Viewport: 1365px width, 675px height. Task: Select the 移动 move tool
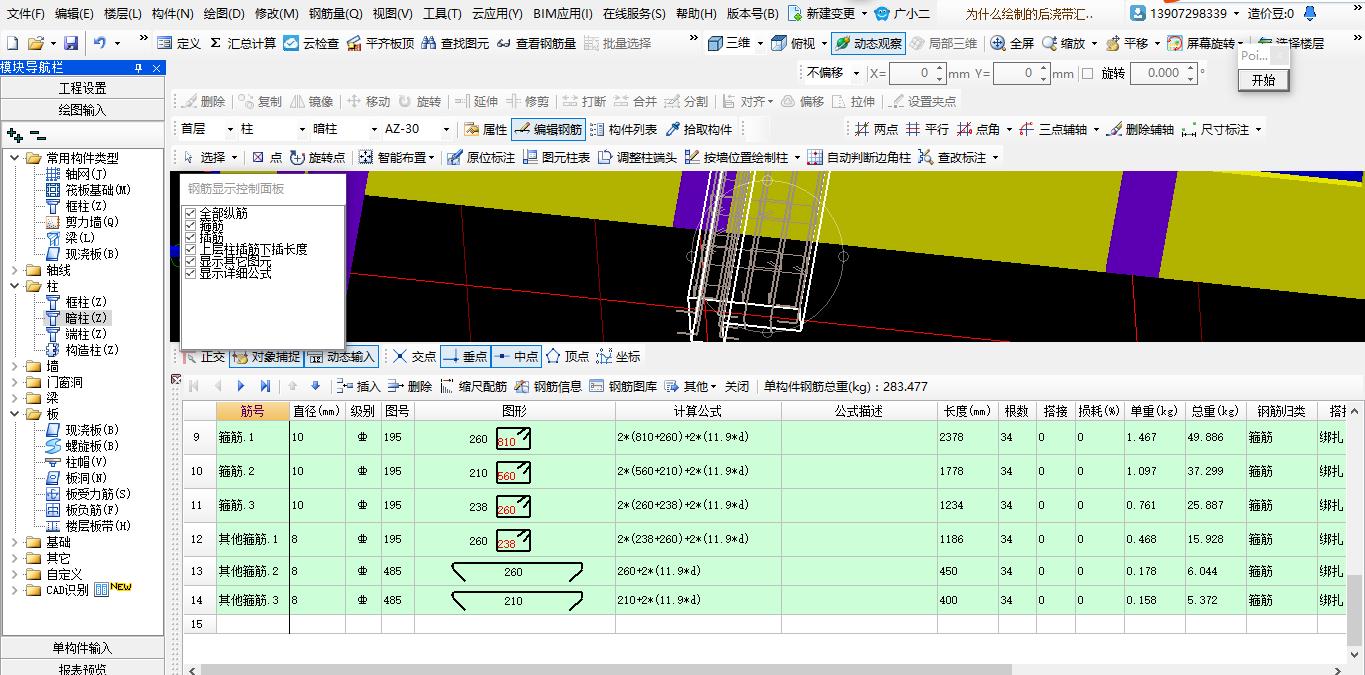pos(368,102)
